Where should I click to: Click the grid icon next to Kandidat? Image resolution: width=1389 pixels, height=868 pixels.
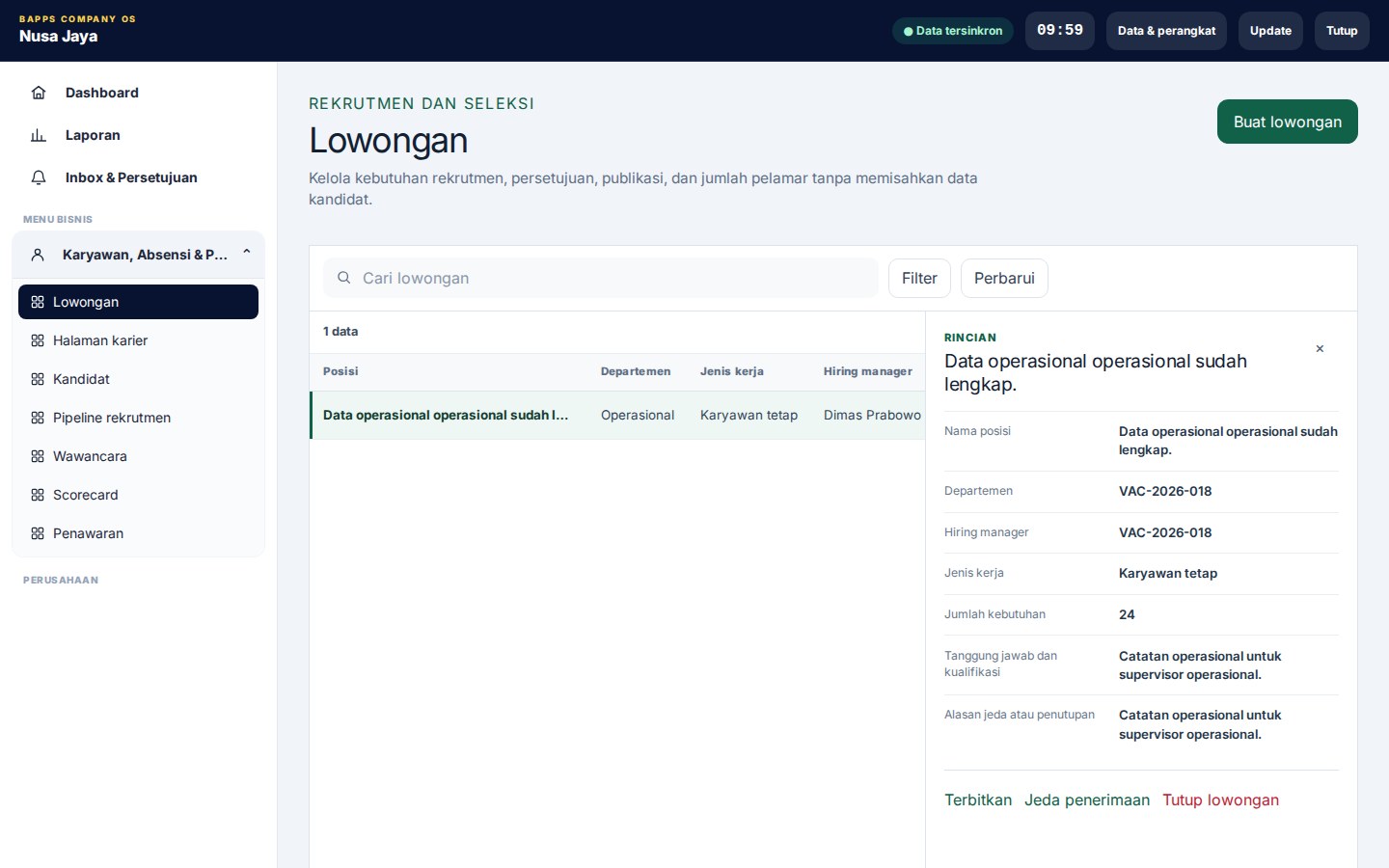[x=38, y=379]
